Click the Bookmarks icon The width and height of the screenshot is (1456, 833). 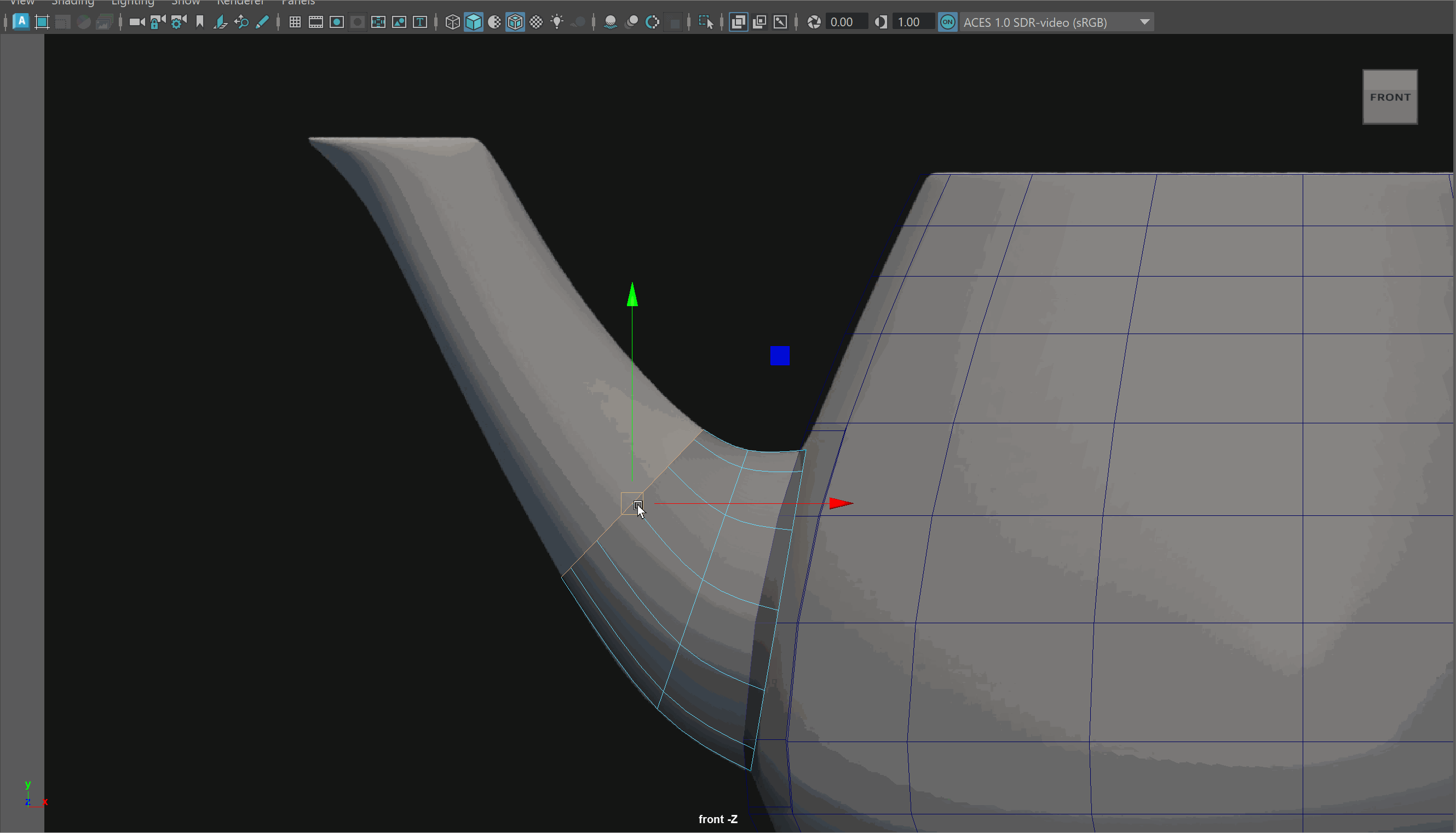199,22
